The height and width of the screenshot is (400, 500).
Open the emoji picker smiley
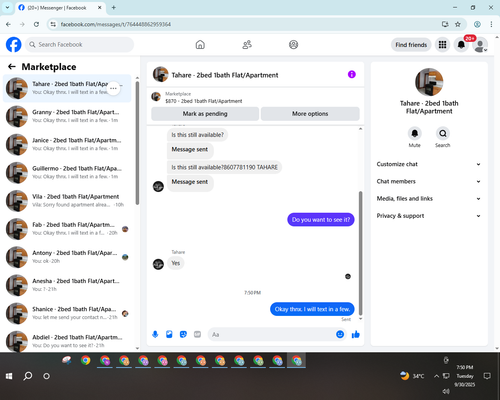340,334
